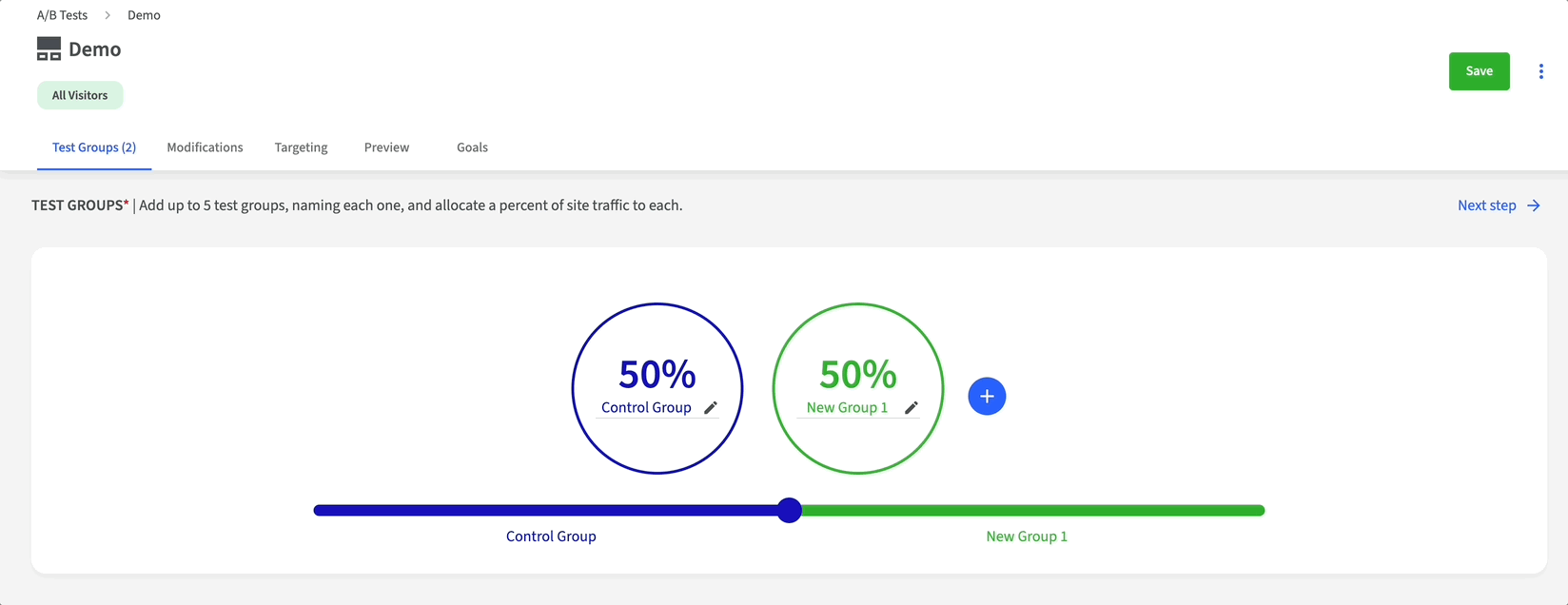This screenshot has height=605, width=1568.
Task: Switch to the Goals tab
Action: coord(472,147)
